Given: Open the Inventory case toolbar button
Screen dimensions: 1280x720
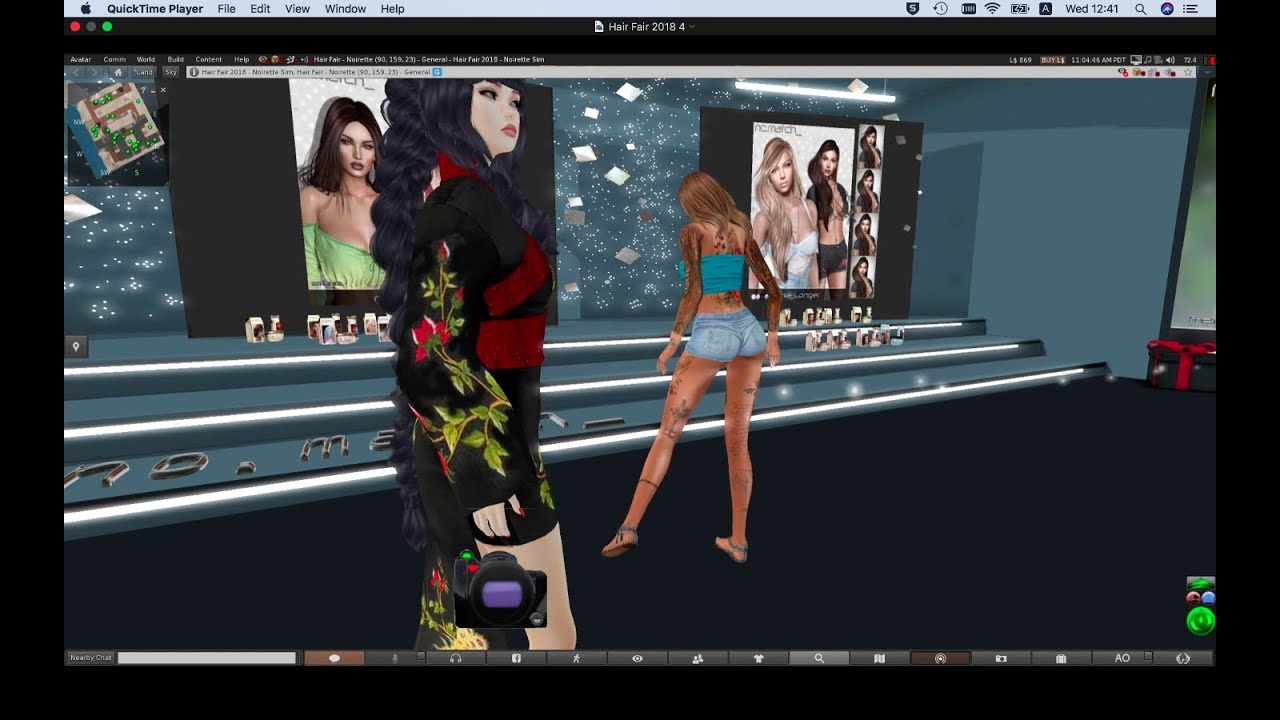Looking at the screenshot, I should point(1061,658).
